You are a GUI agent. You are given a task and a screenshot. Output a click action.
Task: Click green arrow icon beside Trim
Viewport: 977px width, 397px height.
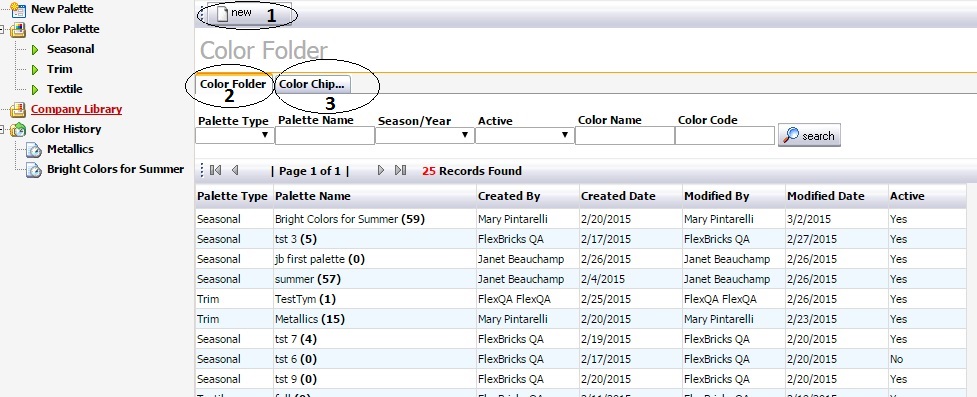pyautogui.click(x=36, y=69)
